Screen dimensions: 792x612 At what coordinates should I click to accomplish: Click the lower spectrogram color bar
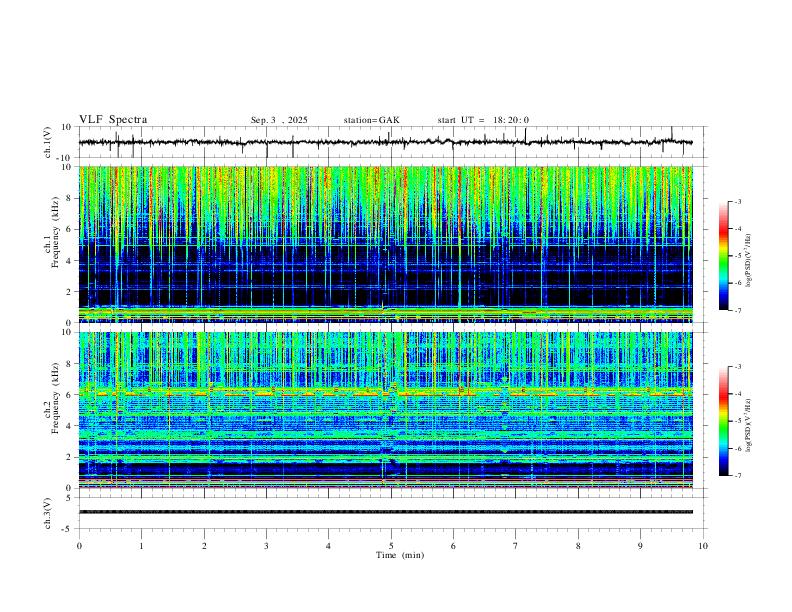pos(723,421)
